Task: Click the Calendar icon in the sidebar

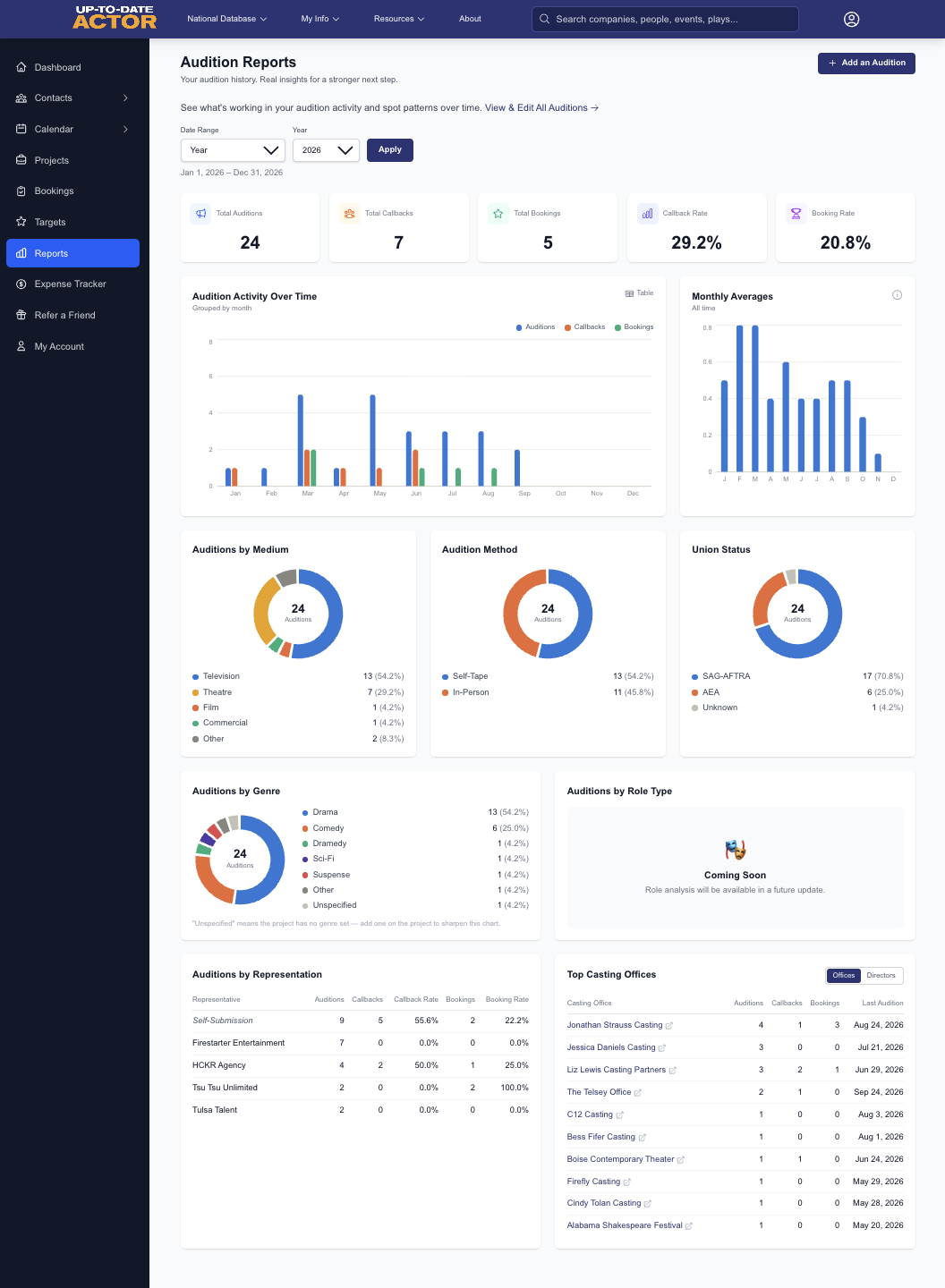Action: (21, 129)
